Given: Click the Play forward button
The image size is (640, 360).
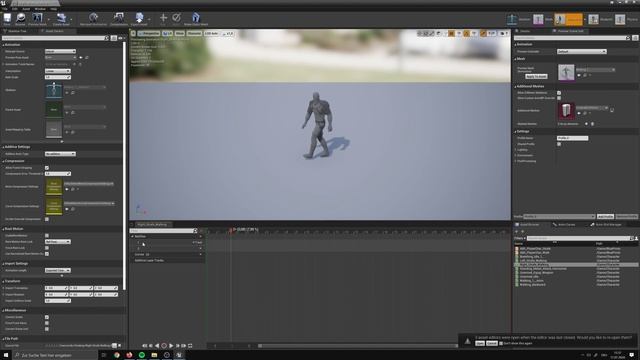Looking at the screenshot, I should pyautogui.click(x=171, y=346).
